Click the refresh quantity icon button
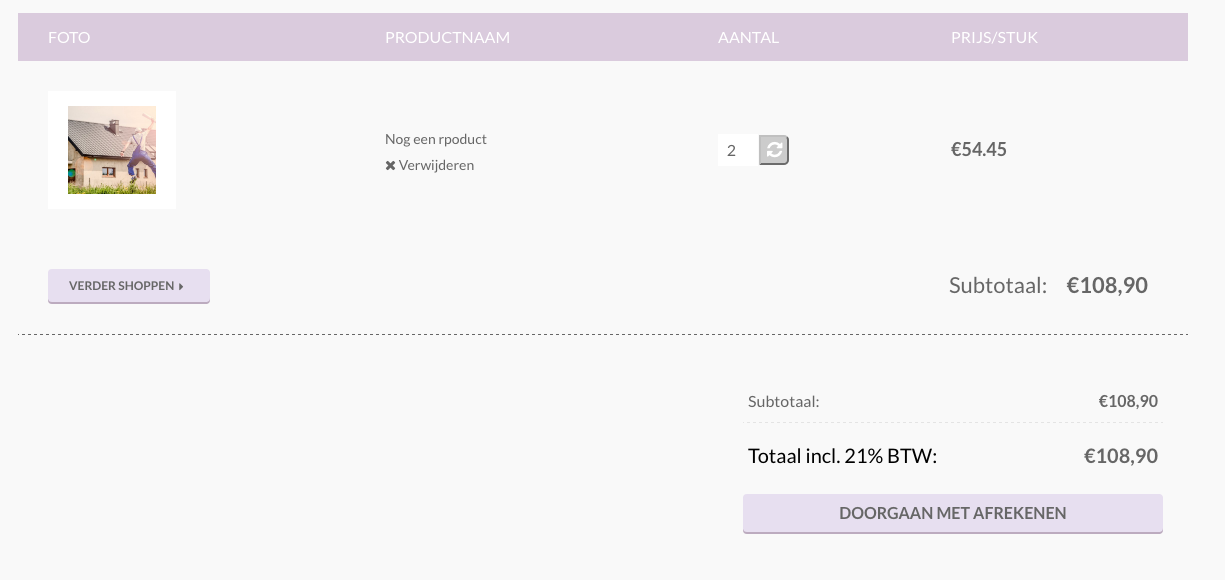 pos(774,150)
